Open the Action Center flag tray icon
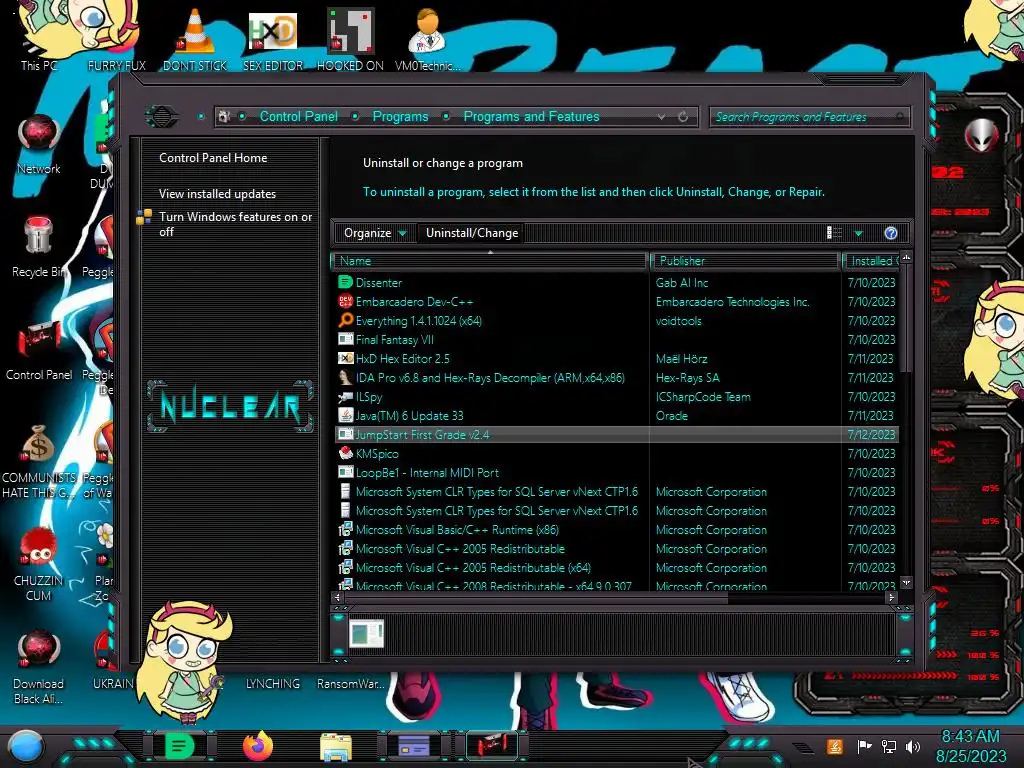 pos(864,746)
